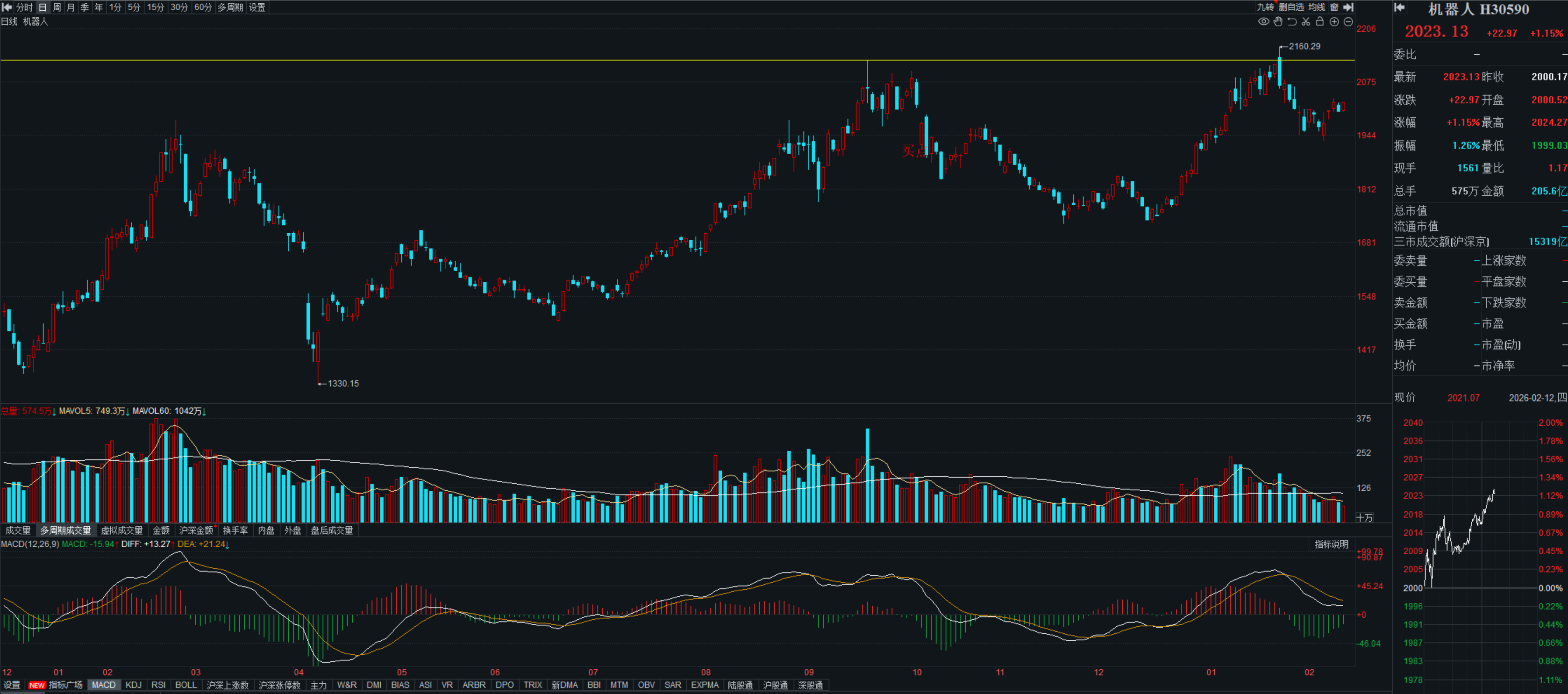
Task: Select the KDJ indicator tab
Action: 133,685
